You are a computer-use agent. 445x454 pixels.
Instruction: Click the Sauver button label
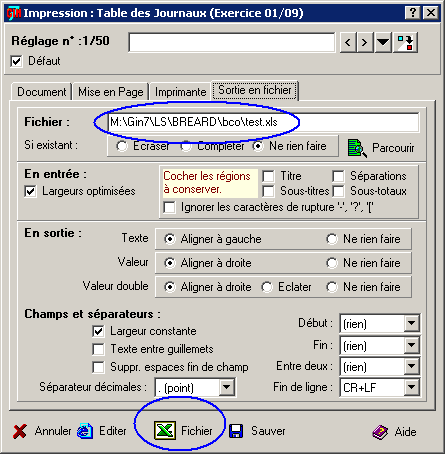[268, 431]
